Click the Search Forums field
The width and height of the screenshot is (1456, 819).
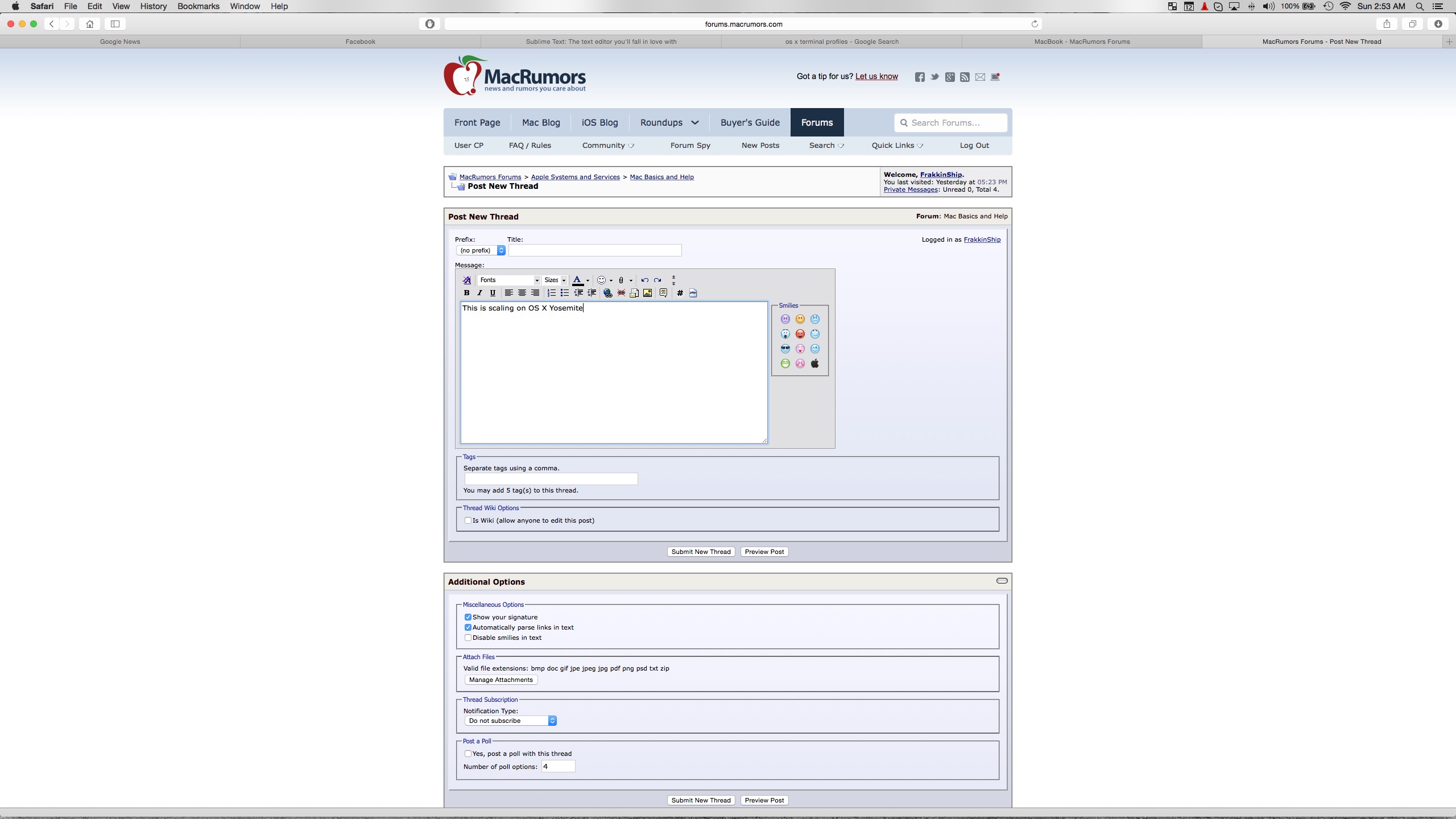click(950, 123)
